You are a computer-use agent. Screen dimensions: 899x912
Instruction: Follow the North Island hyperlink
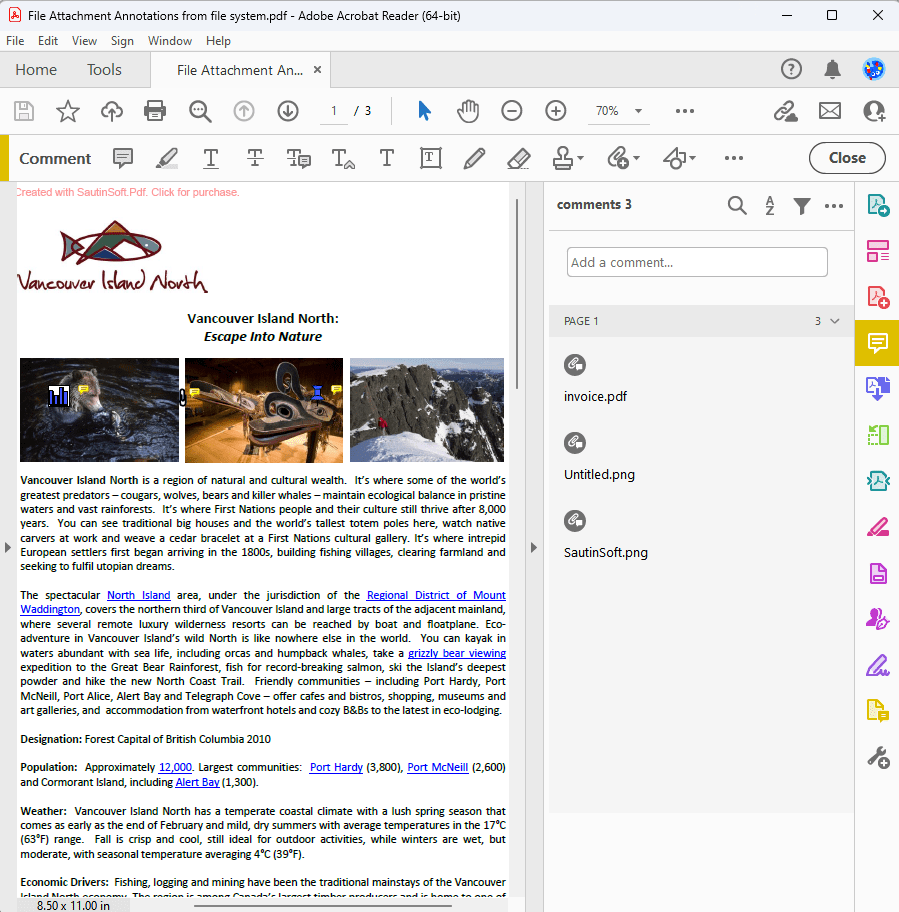click(138, 596)
